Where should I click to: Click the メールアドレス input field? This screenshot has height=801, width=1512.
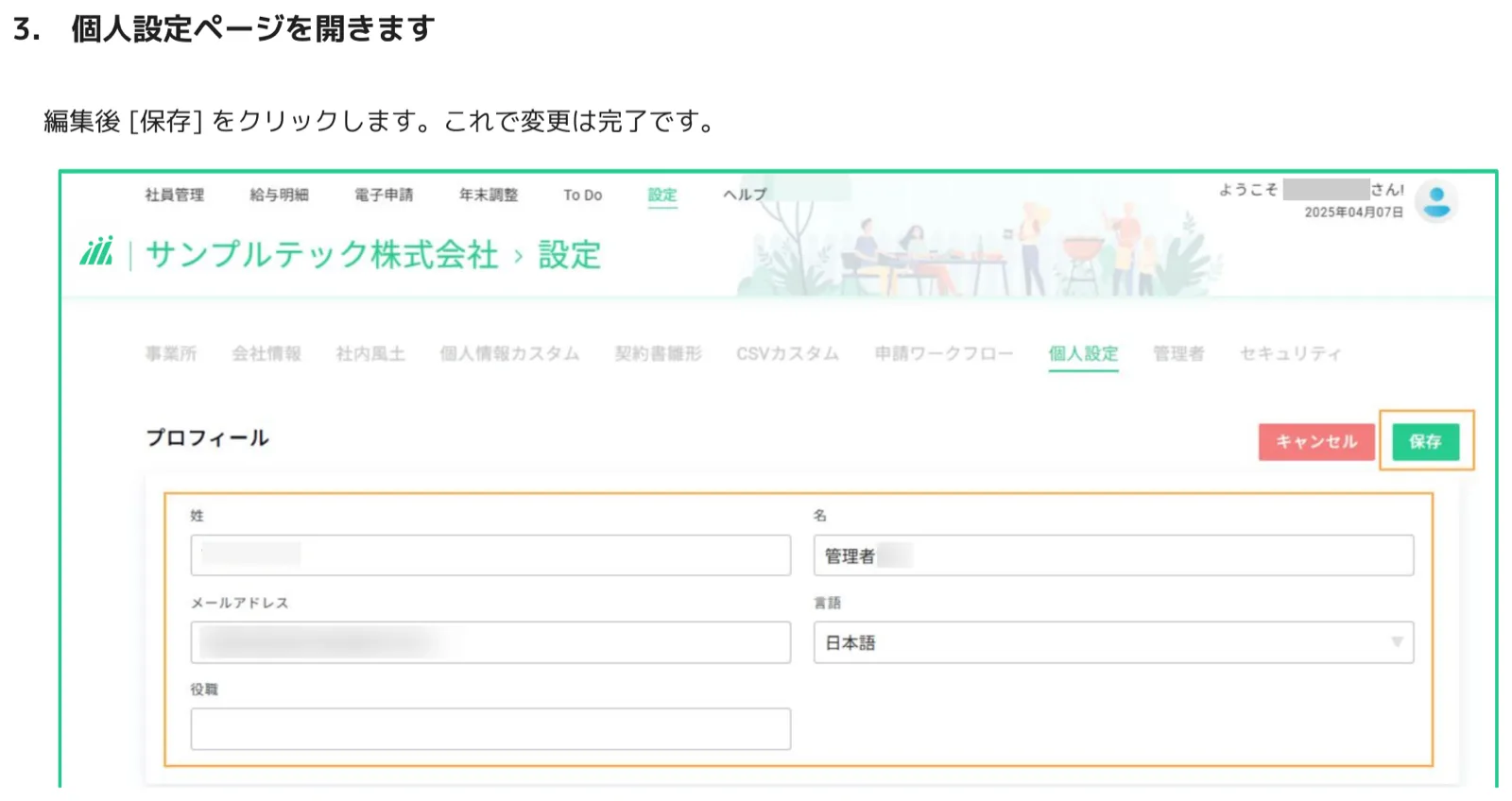[x=490, y=642]
